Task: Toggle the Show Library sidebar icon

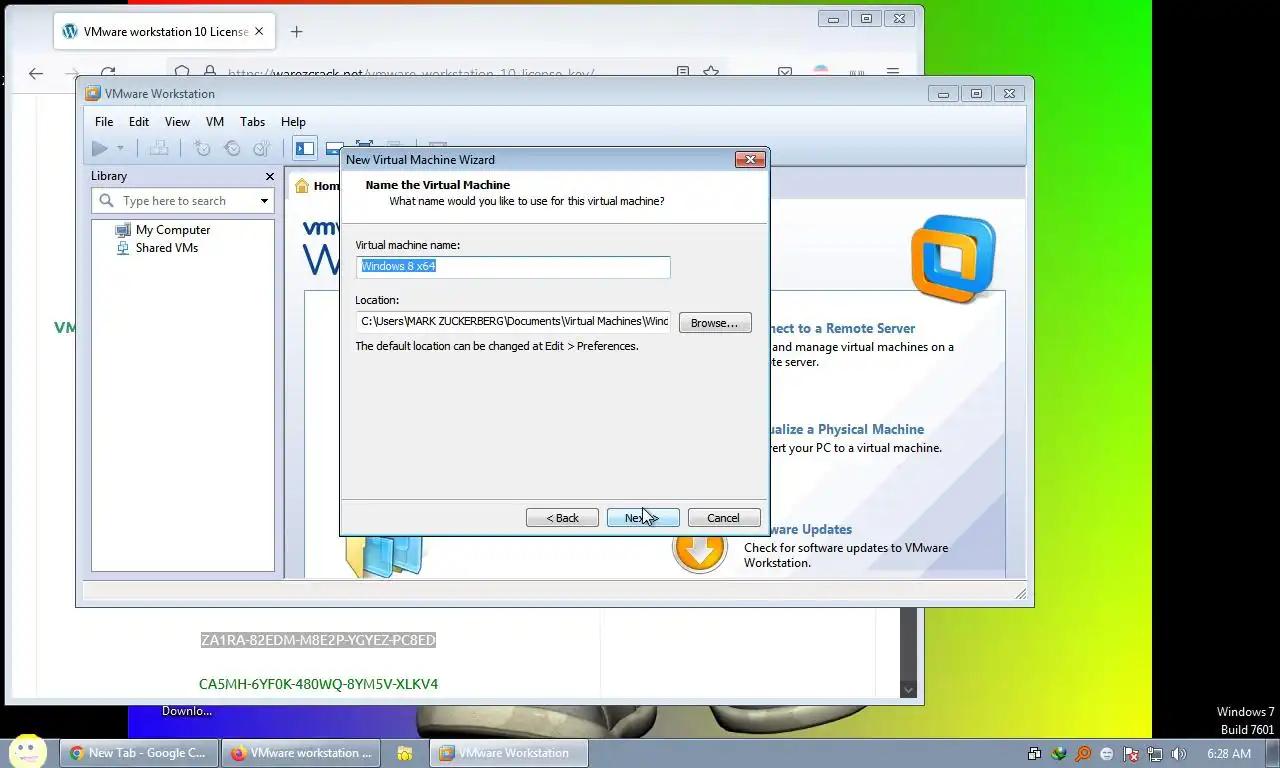Action: pyautogui.click(x=305, y=148)
